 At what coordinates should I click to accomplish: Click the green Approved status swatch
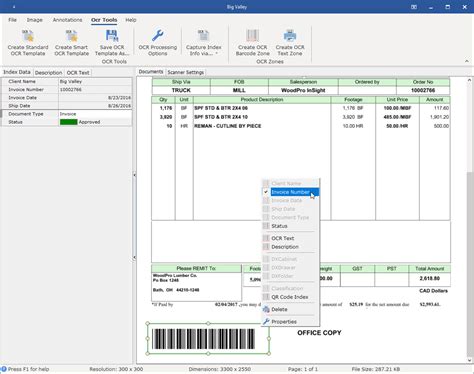tap(68, 122)
